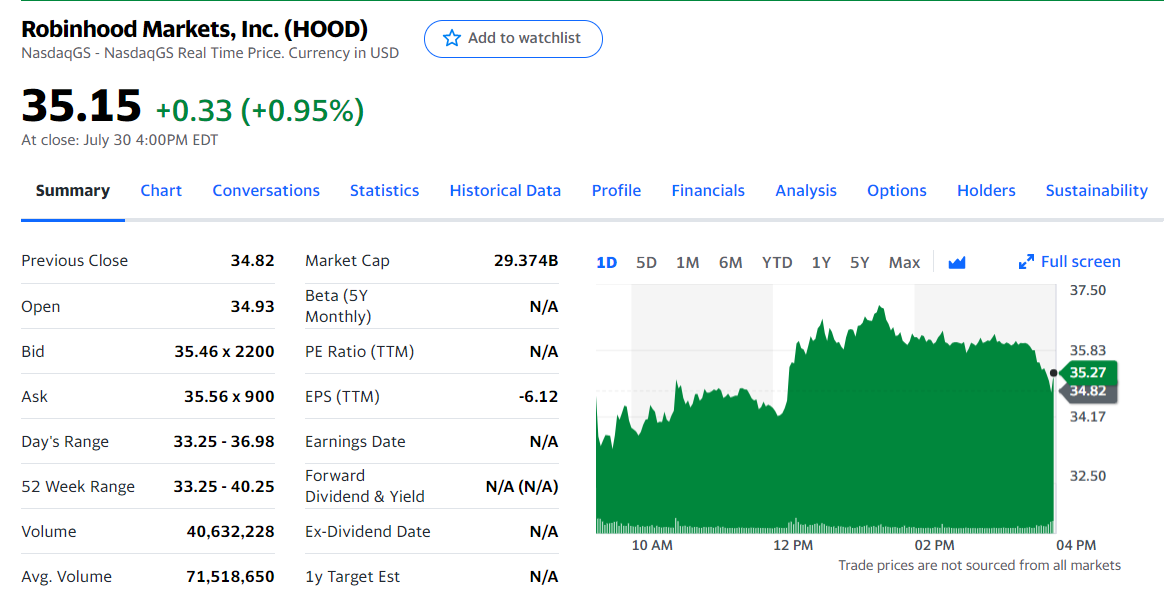Click the 12 PM axis label on chart
The image size is (1164, 603).
(x=793, y=546)
